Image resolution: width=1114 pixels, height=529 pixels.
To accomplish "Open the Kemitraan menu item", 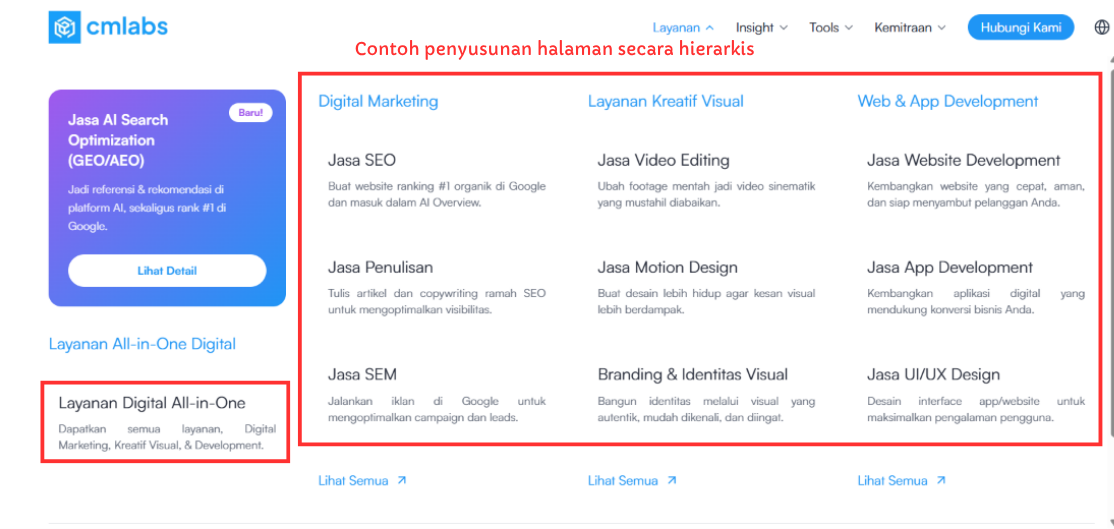I will tap(903, 28).
